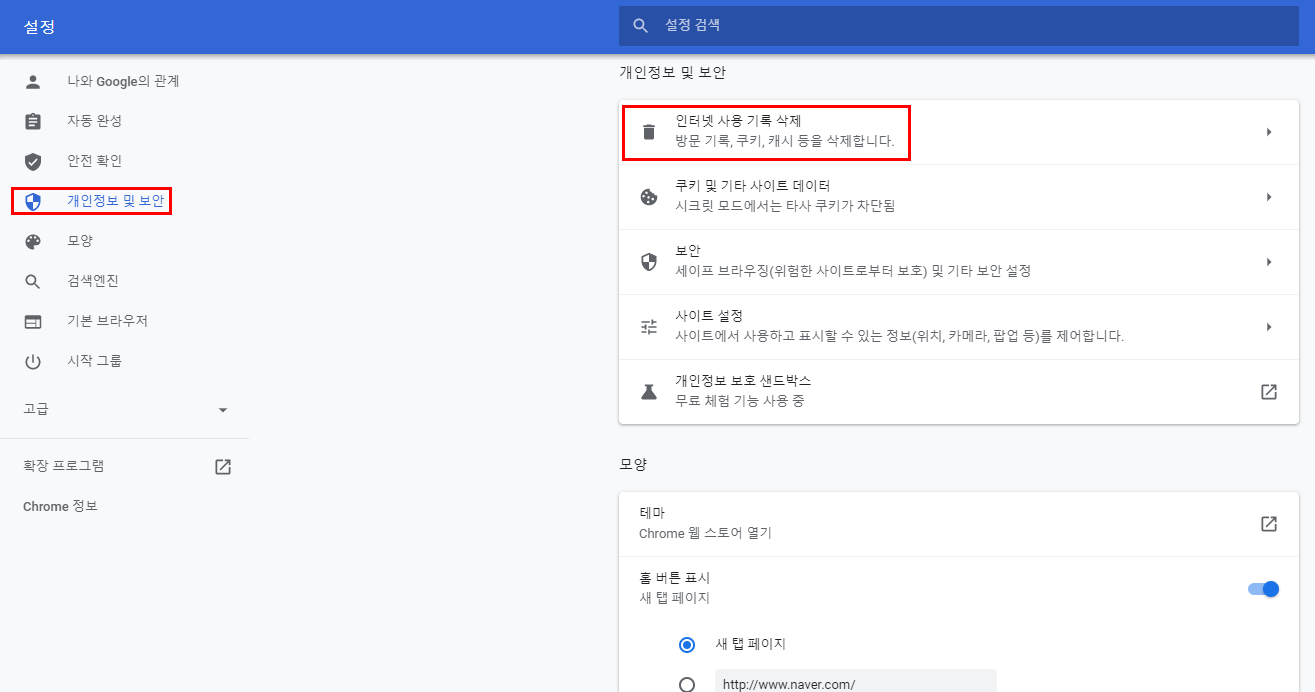
Task: Click the 설정 검색 input field
Action: [960, 26]
